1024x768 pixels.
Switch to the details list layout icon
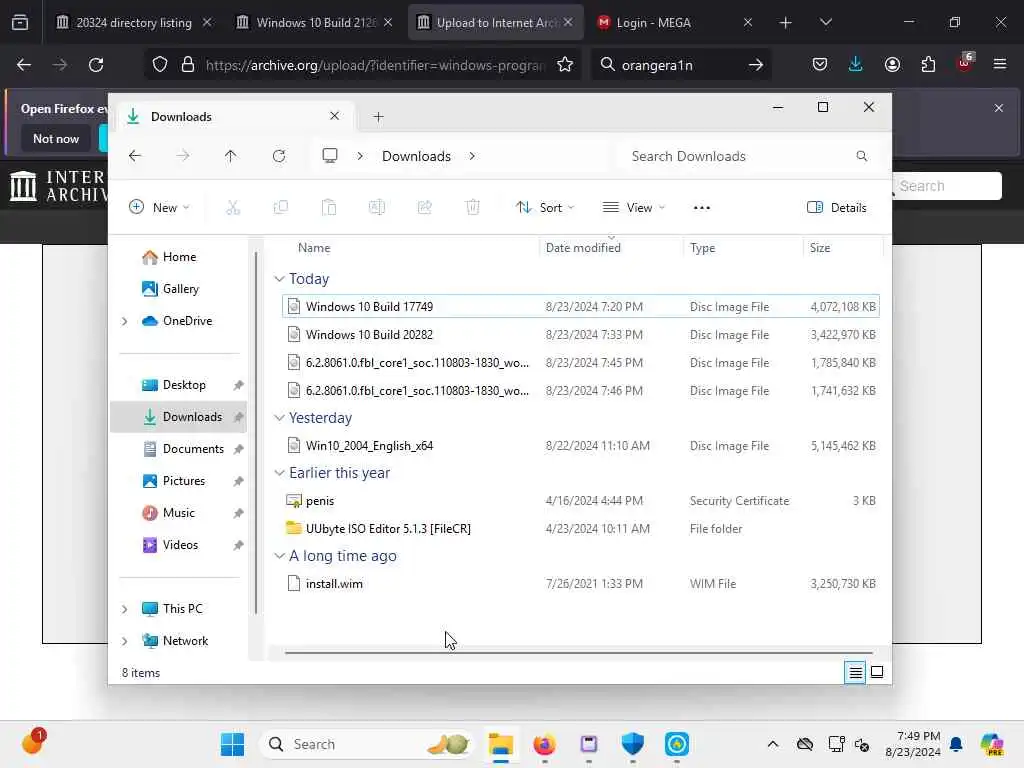(855, 672)
